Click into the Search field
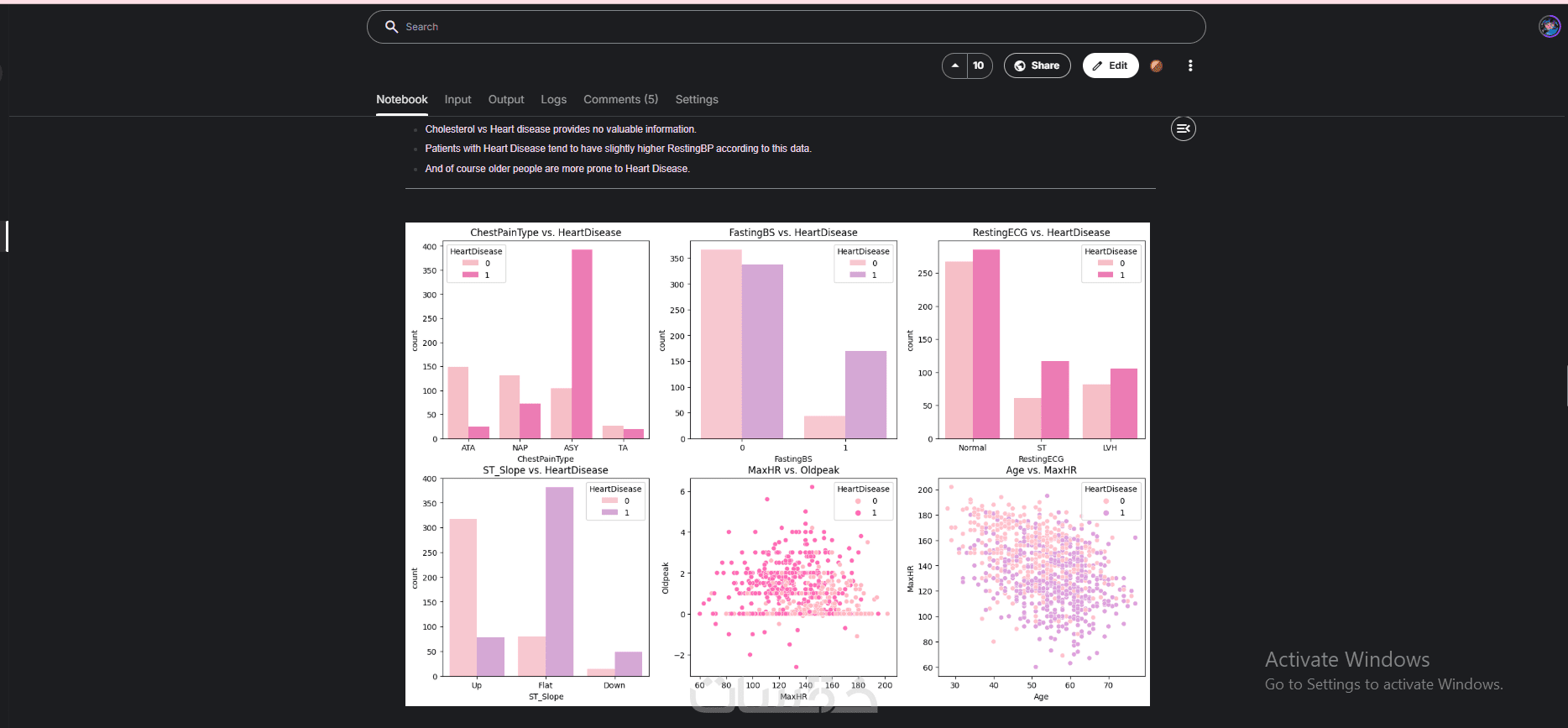 (787, 27)
